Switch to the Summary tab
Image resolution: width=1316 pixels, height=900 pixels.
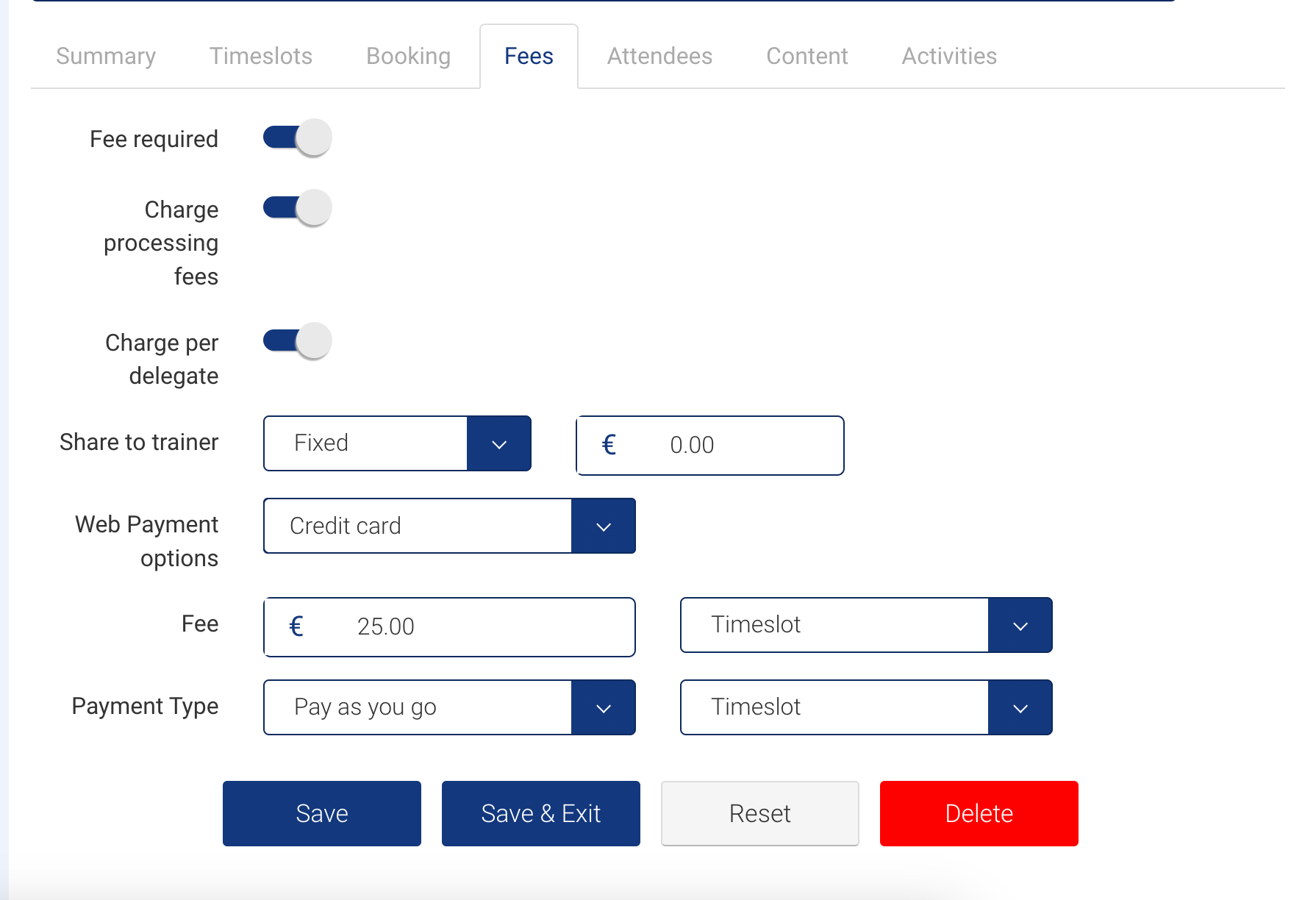click(106, 57)
